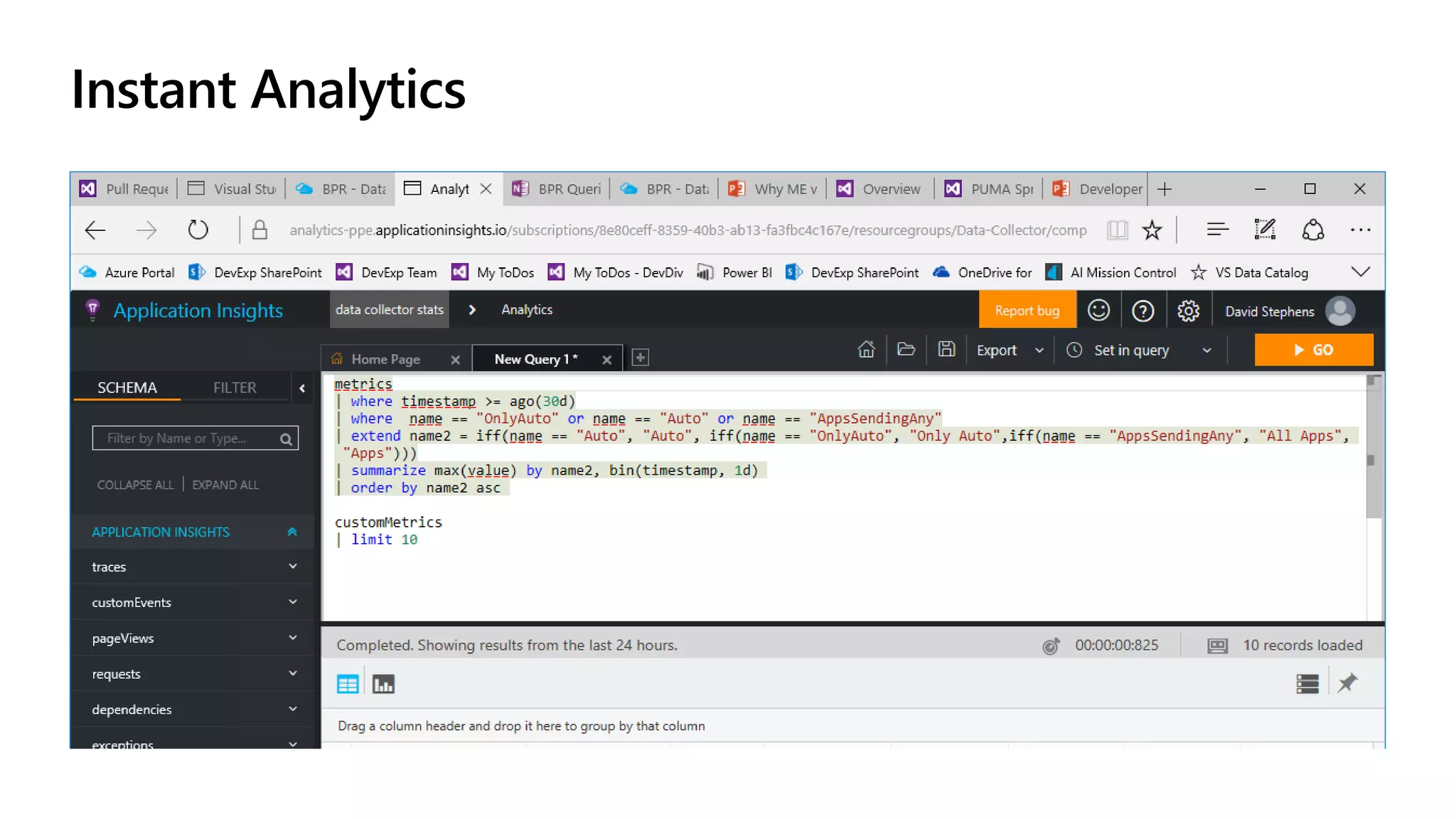The width and height of the screenshot is (1456, 819).
Task: Click the Analytics breadcrumb label
Action: tap(527, 309)
